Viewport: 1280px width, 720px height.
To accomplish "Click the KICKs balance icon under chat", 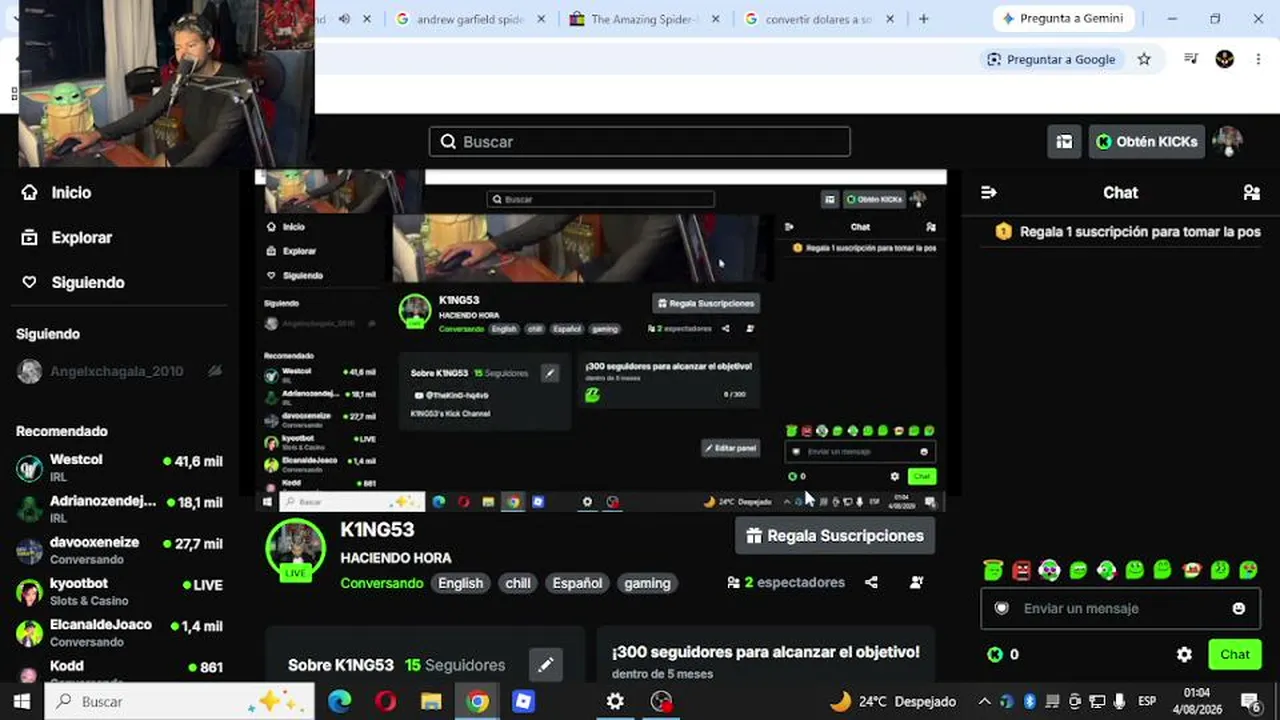I will tap(995, 655).
